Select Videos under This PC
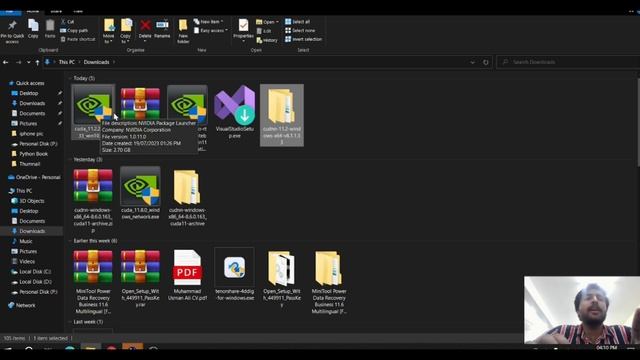Image resolution: width=640 pixels, height=360 pixels. tap(27, 262)
